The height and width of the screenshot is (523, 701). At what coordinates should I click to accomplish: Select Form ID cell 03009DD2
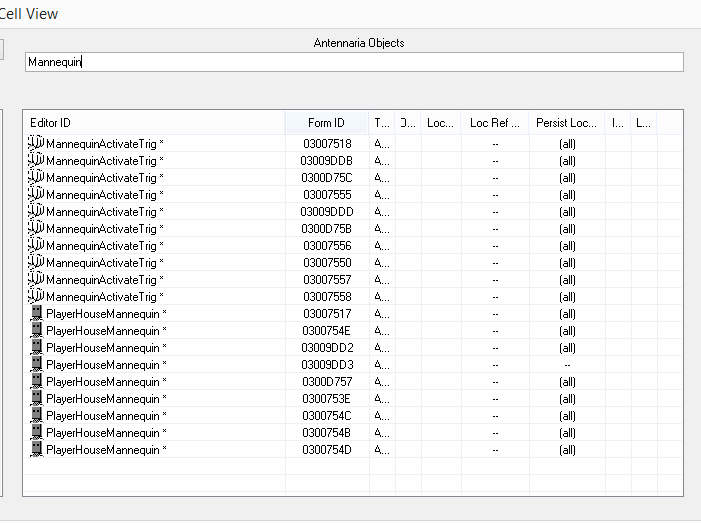click(327, 348)
